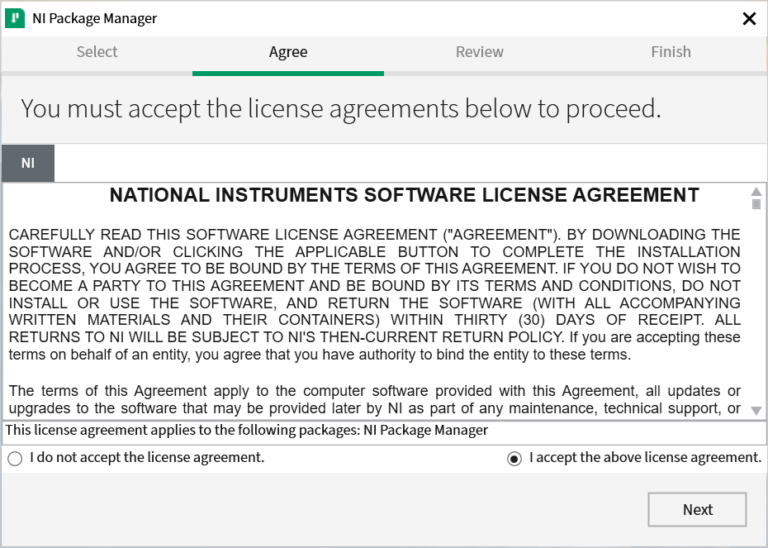Jump to the Finish step tab
The image size is (768, 548).
click(x=670, y=52)
